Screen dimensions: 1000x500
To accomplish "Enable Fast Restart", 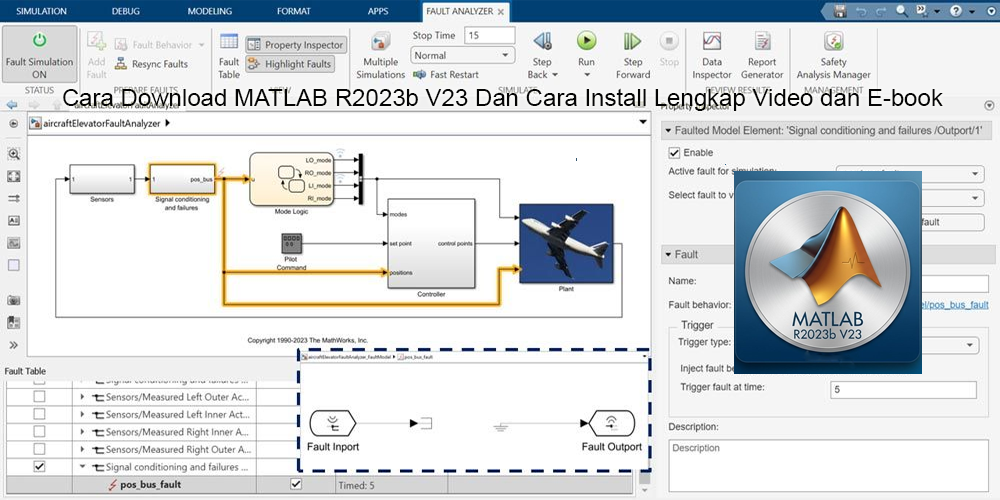I will point(446,75).
